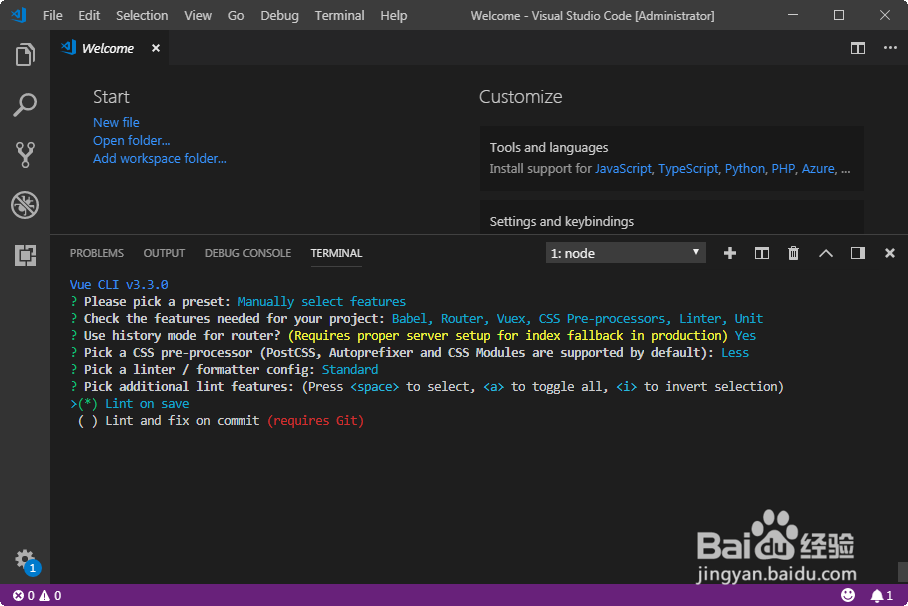The width and height of the screenshot is (908, 606).
Task: Click the New file link
Action: point(116,123)
